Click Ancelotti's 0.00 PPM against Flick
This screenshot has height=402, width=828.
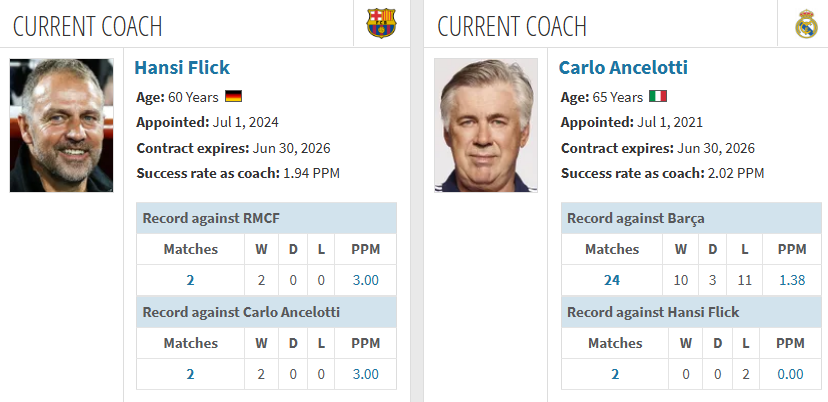click(x=791, y=374)
